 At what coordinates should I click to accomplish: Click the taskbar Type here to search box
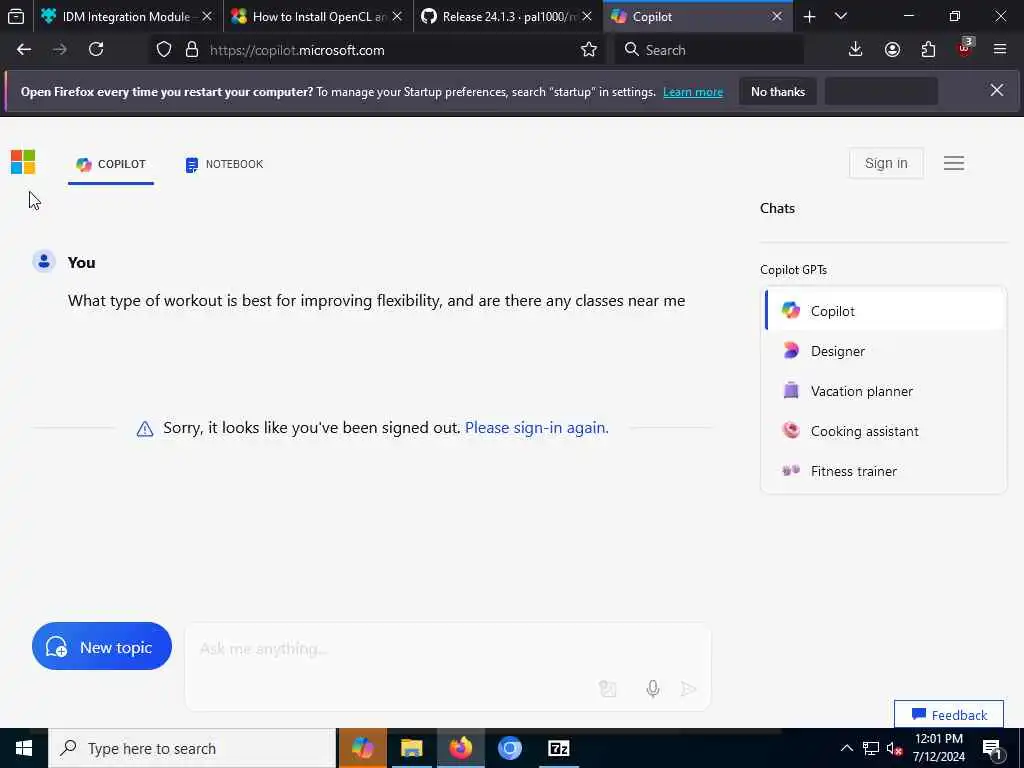(x=193, y=748)
